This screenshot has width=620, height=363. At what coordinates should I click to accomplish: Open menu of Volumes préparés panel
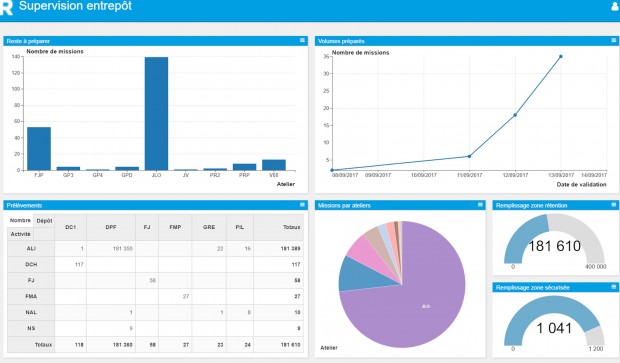(614, 40)
